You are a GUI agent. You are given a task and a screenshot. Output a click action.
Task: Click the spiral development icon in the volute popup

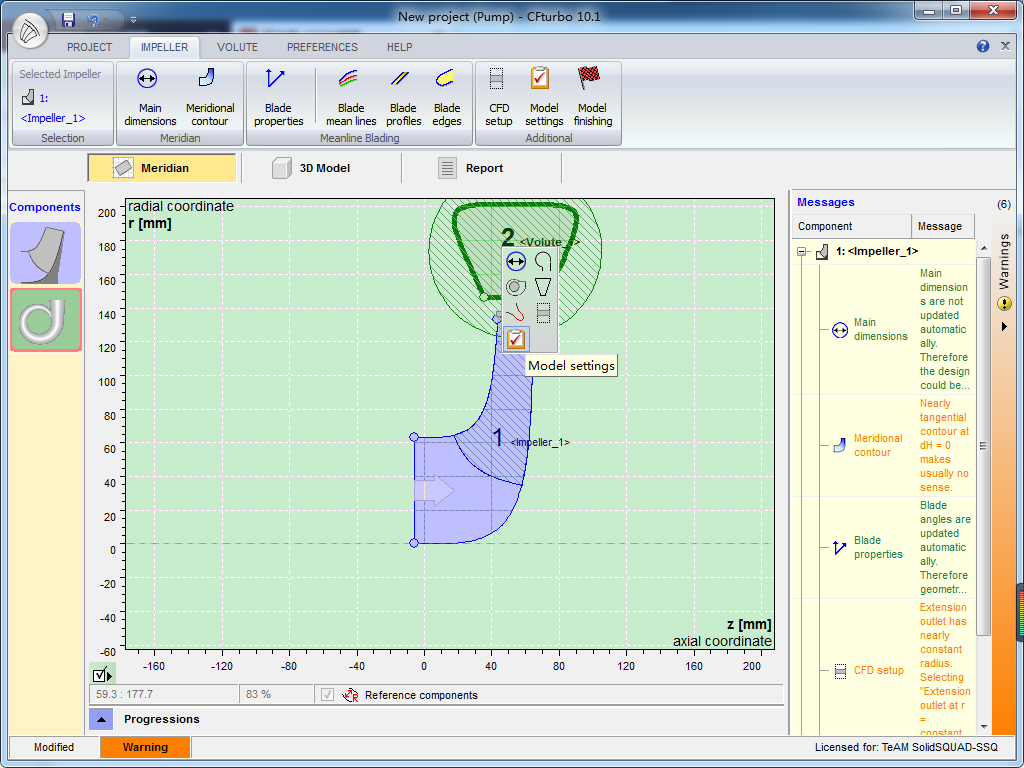(543, 262)
